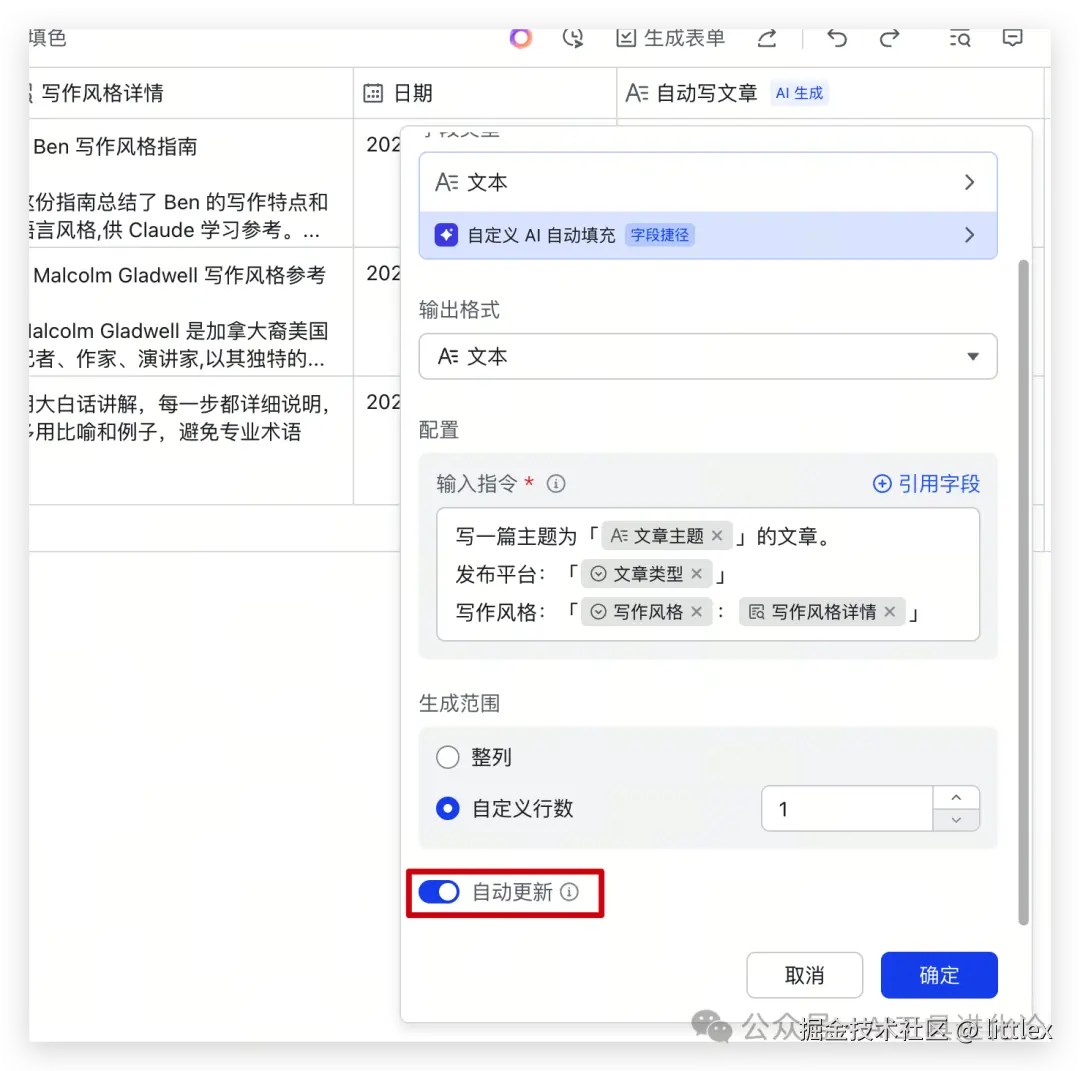Click the up arrow of the row count stepper
The image size is (1080, 1071).
(956, 796)
